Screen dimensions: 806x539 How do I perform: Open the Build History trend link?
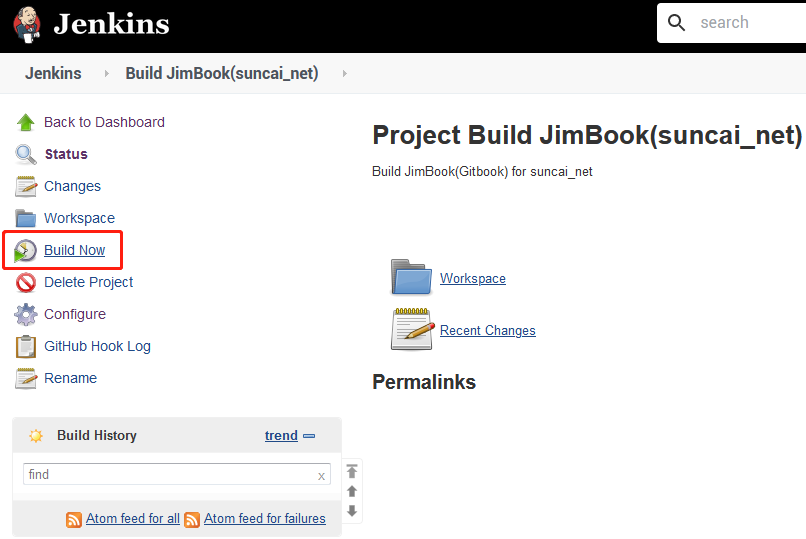281,436
